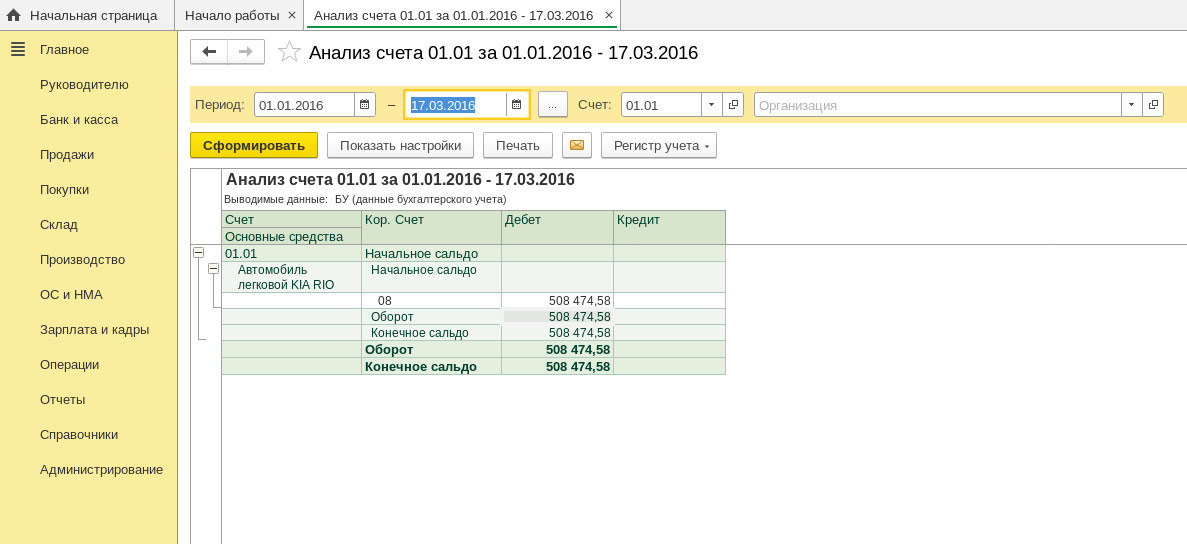Go back with the left arrow button
The image size is (1187, 544).
coord(208,51)
